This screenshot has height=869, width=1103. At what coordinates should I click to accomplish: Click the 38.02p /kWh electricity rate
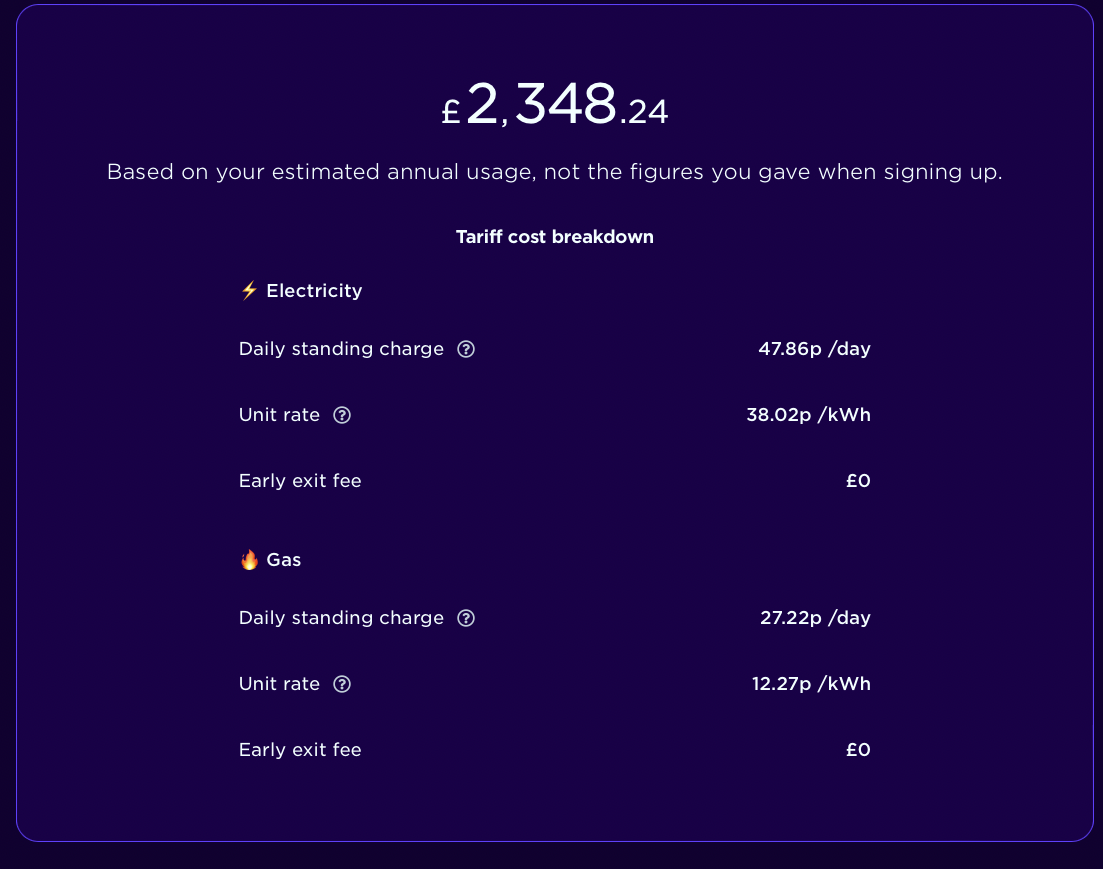pyautogui.click(x=808, y=415)
